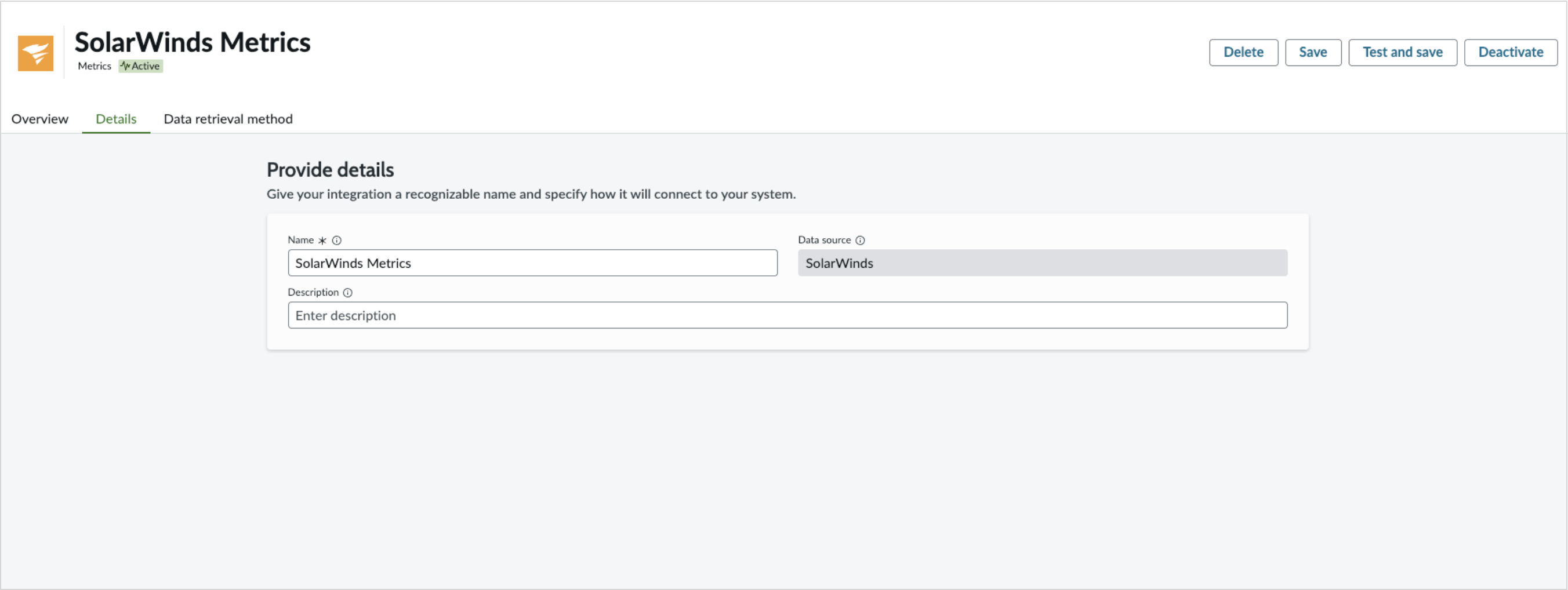
Task: Click the info icon next to Name
Action: [336, 241]
